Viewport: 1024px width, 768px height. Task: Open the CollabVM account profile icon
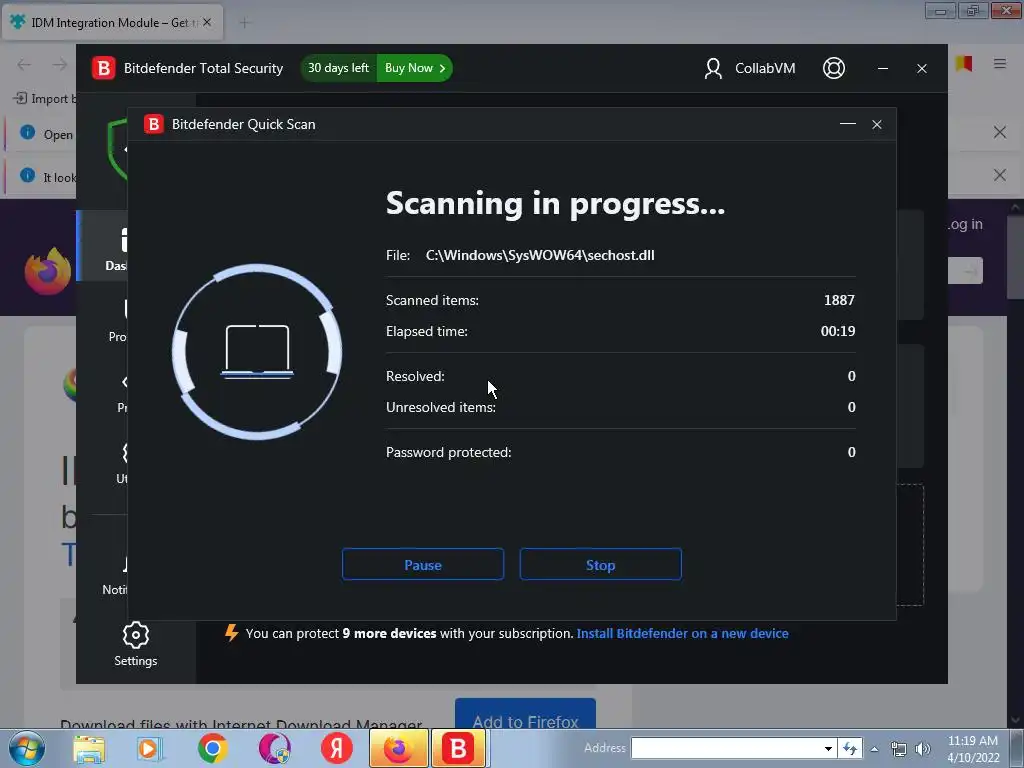(713, 68)
